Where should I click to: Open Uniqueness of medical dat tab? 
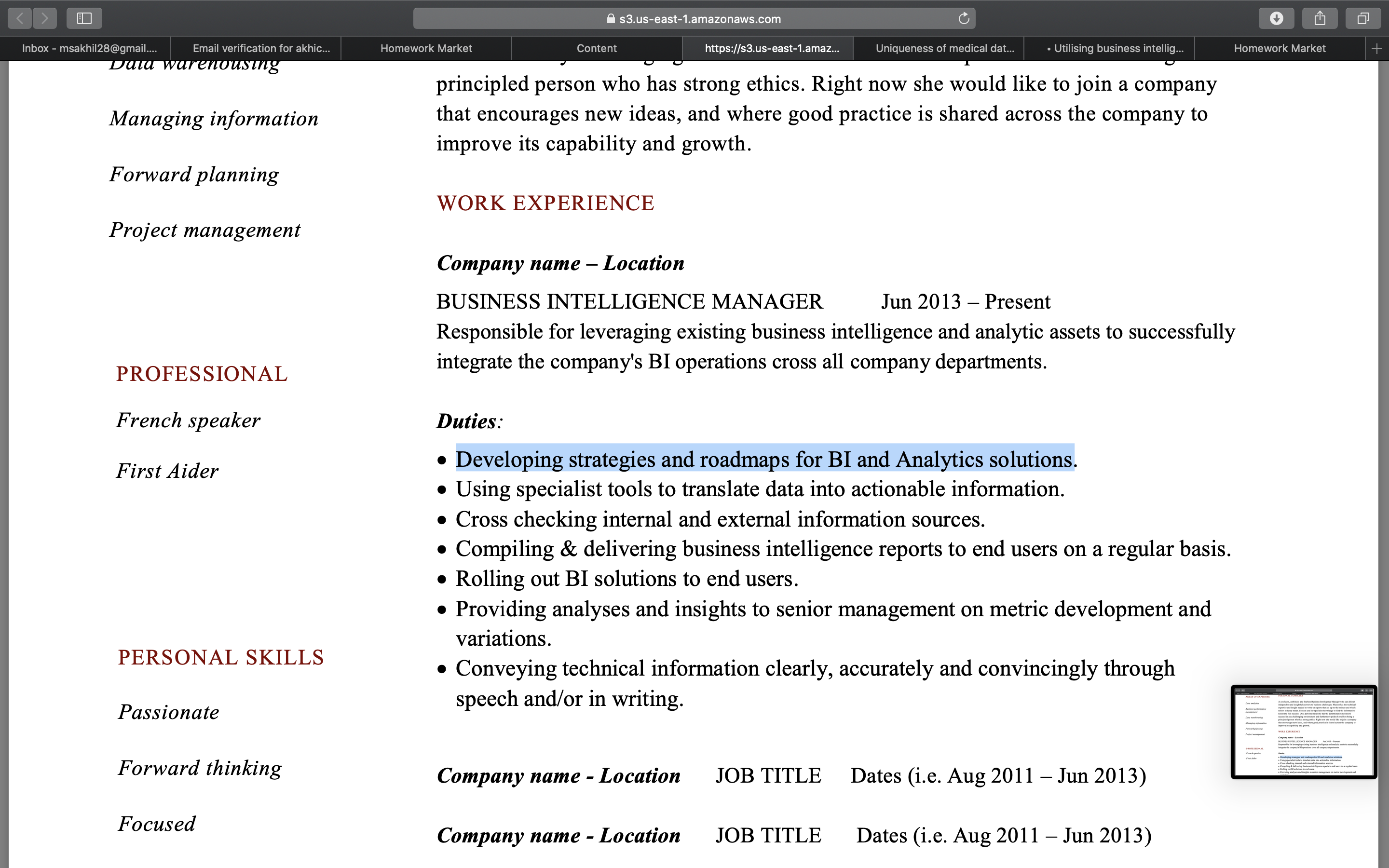click(939, 49)
